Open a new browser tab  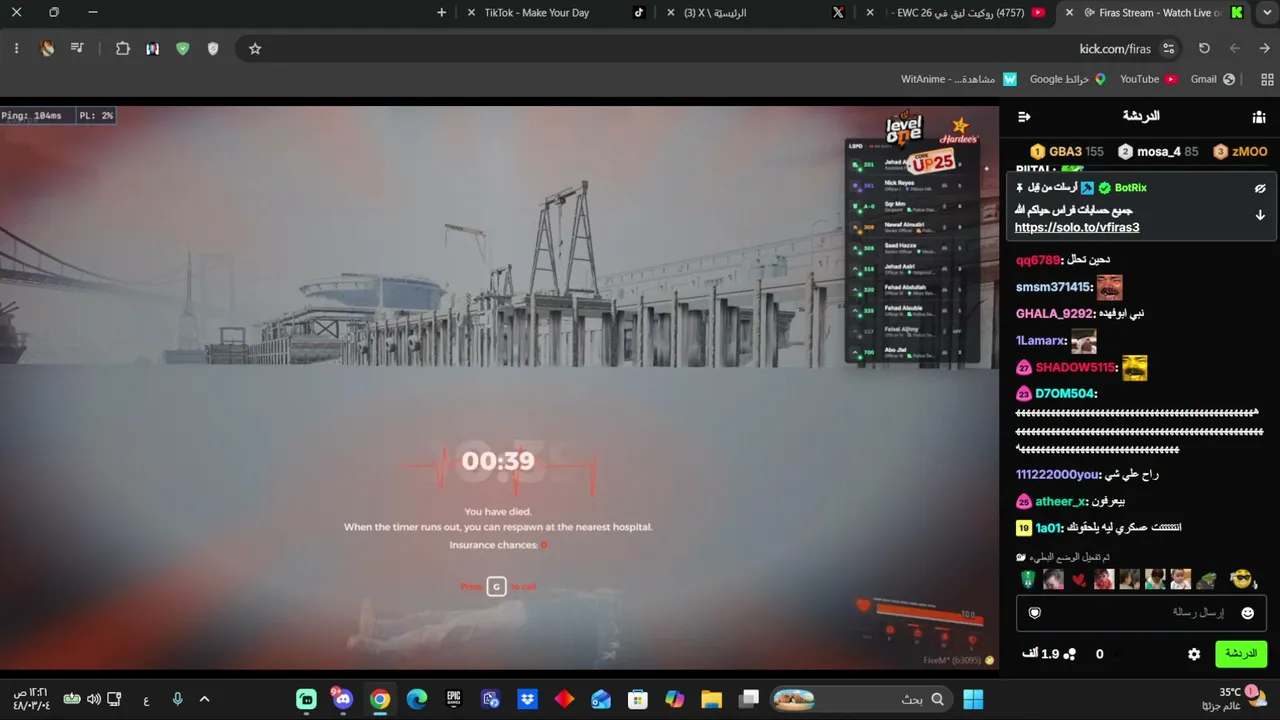[442, 13]
